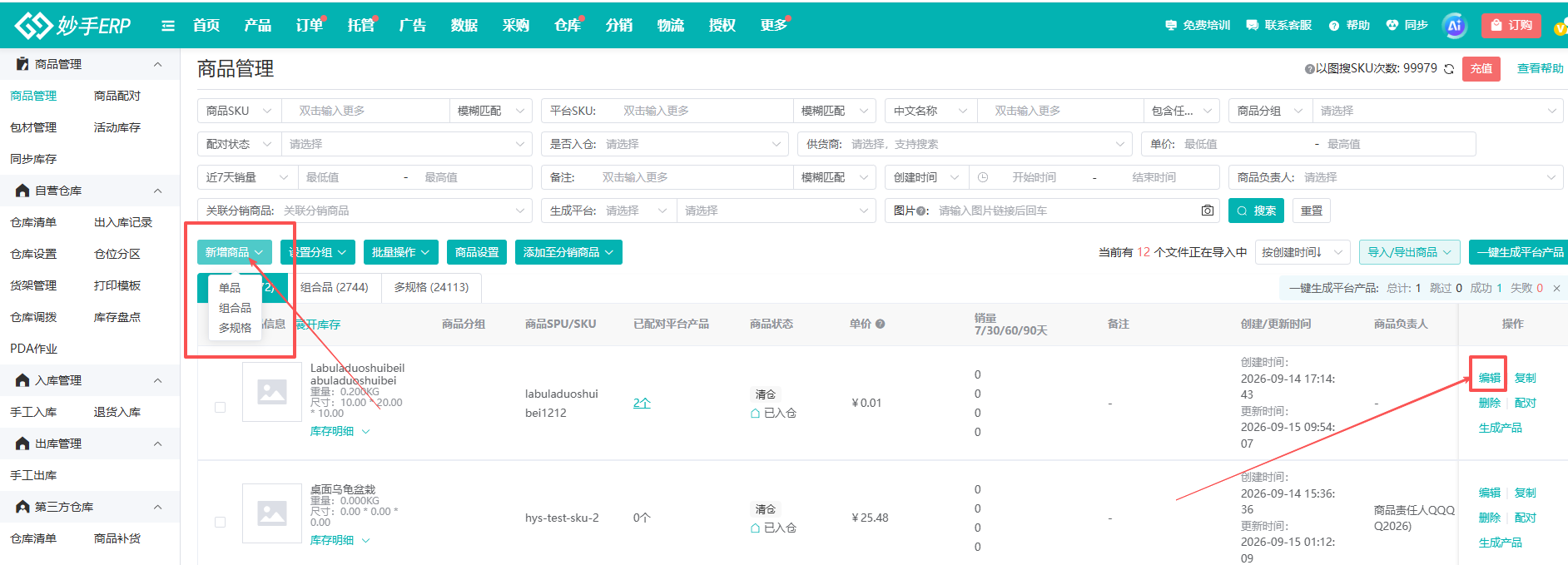1568x565 pixels.
Task: Check the Labuladuoshuibei product checkbox
Action: (220, 407)
